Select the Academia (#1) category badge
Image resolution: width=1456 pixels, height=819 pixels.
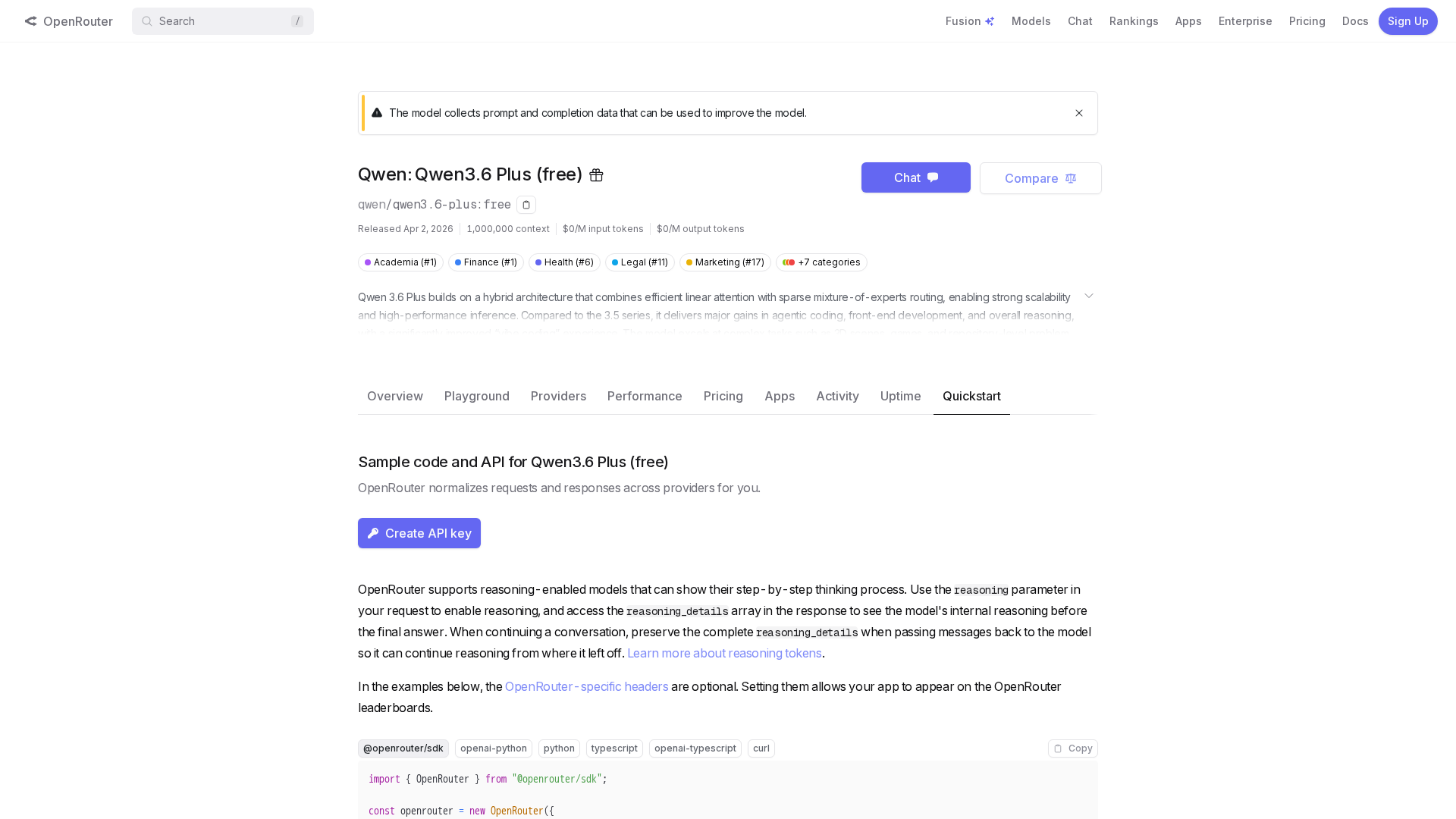click(400, 262)
